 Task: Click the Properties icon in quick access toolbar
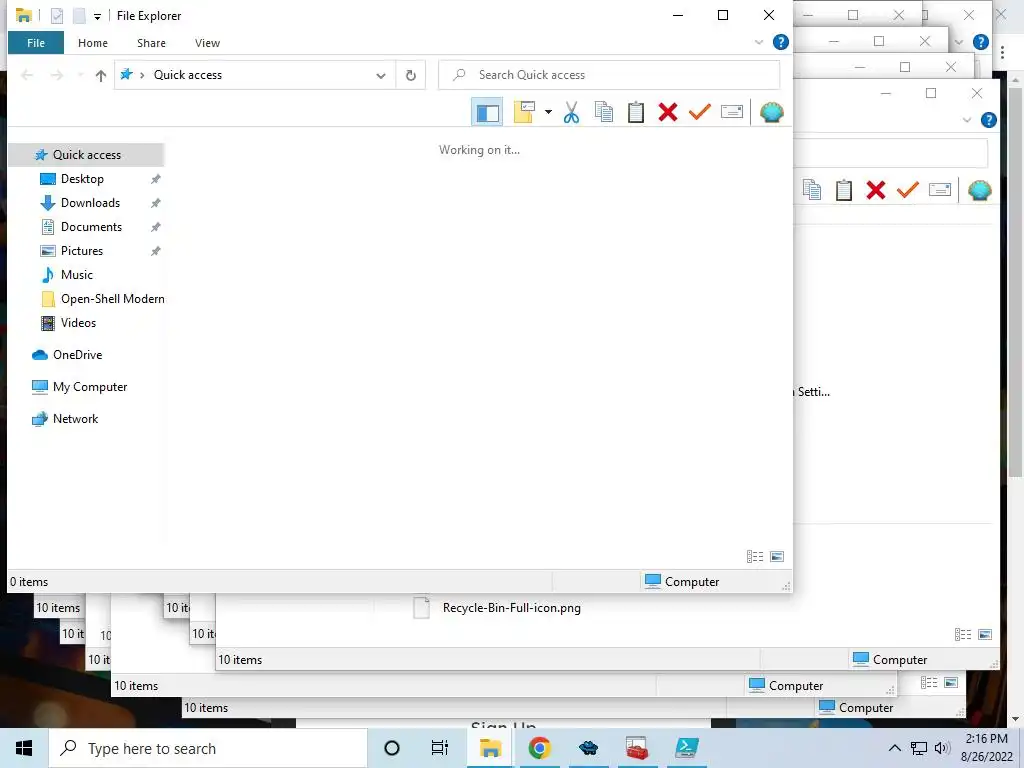(x=57, y=16)
